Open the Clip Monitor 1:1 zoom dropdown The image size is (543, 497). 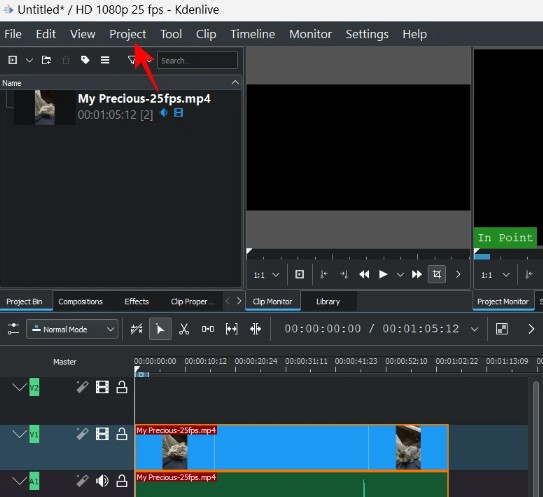(x=266, y=275)
